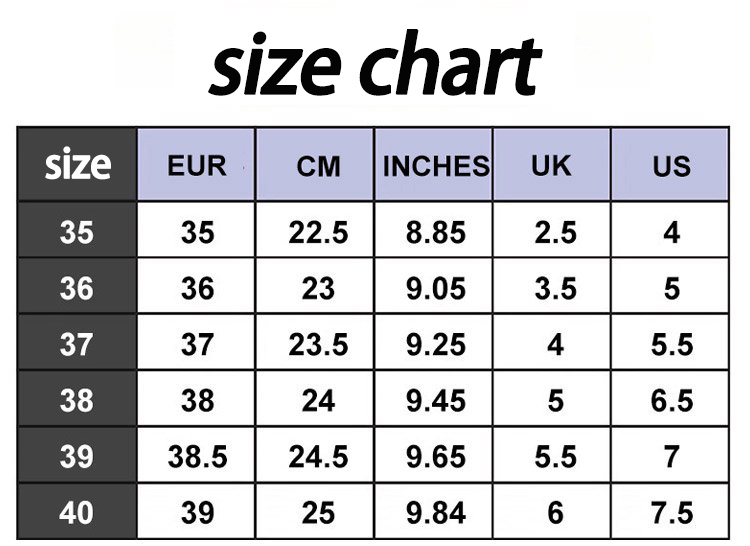Click the 'size chart' title text

(x=375, y=64)
